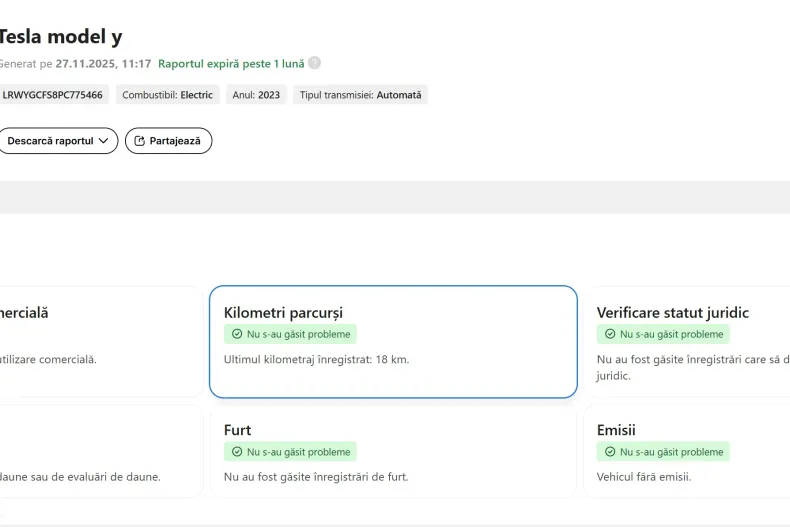Click the VIN chip LRWYGCFS8PC775466
The width and height of the screenshot is (790, 527).
pos(52,95)
